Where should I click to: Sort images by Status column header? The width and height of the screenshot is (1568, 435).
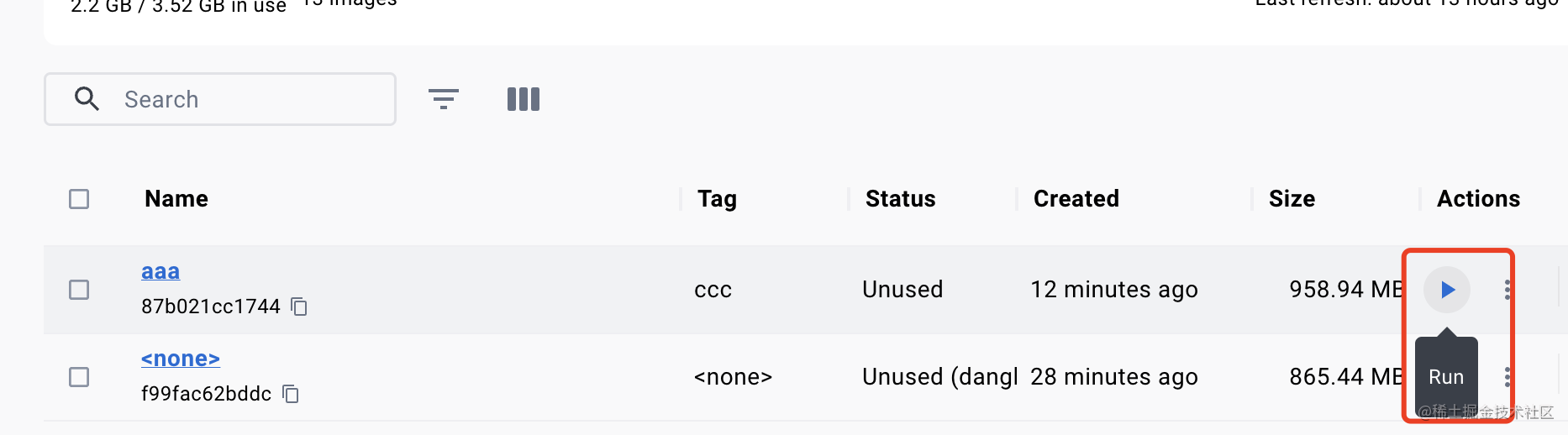(x=900, y=199)
